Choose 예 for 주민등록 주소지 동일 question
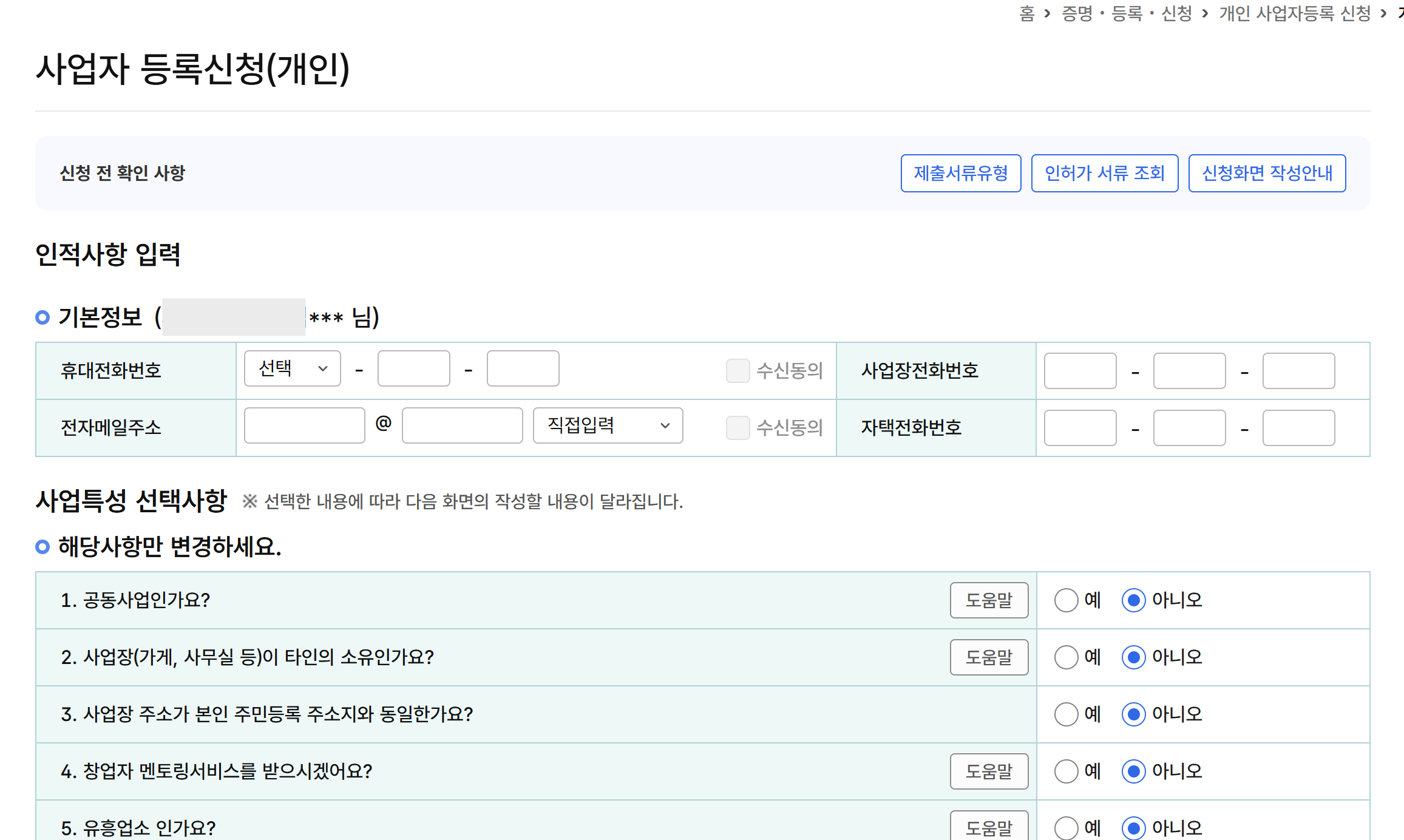The width and height of the screenshot is (1404, 840). (x=1066, y=714)
